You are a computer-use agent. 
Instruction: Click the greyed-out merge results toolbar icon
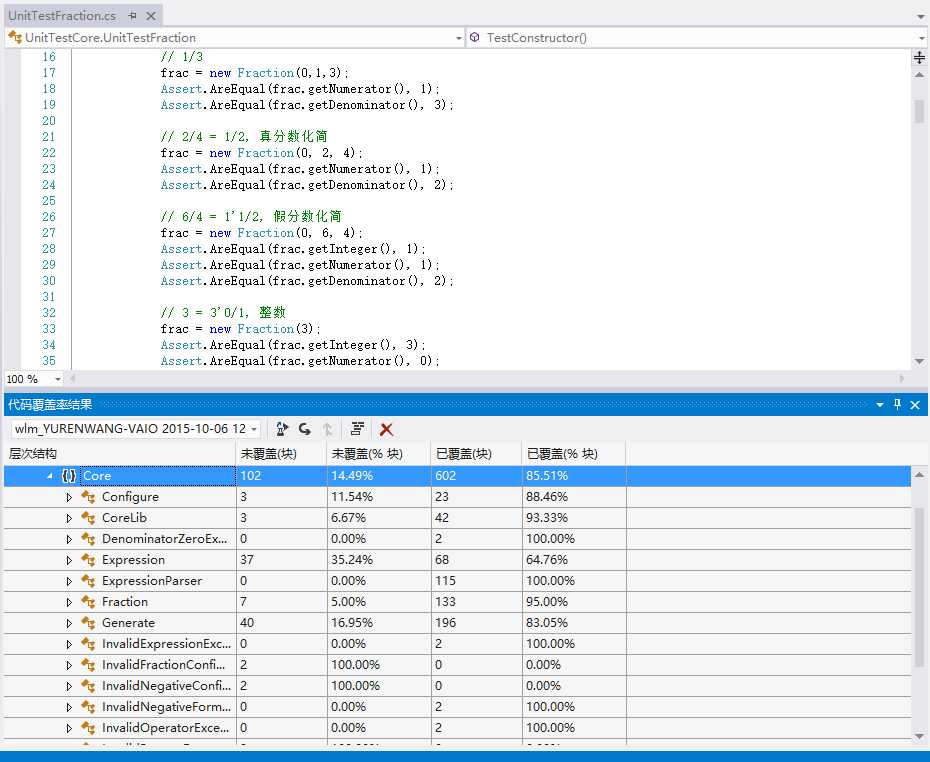click(x=328, y=429)
